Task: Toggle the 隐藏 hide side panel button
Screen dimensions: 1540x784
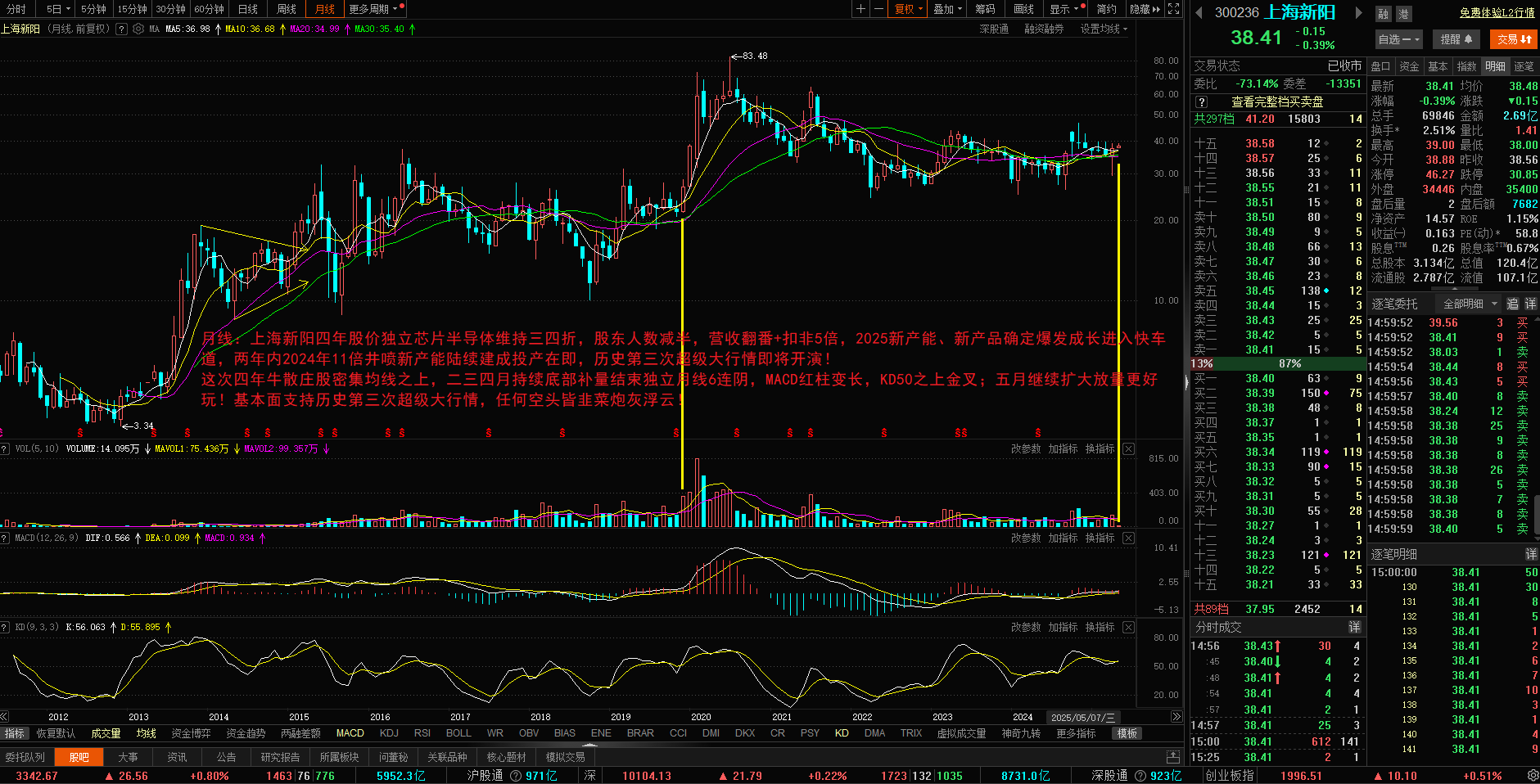Action: tap(1145, 9)
